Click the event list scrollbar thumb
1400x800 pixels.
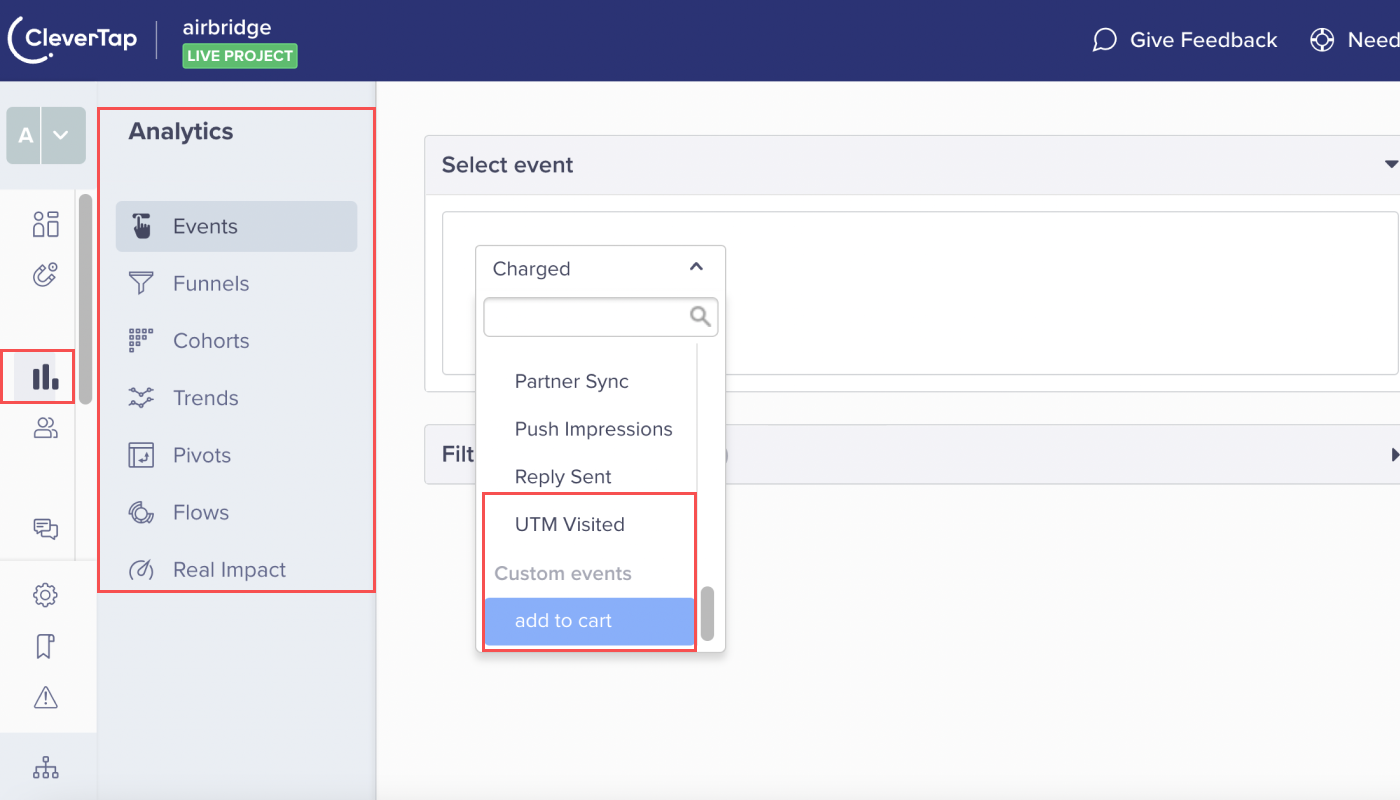[708, 613]
